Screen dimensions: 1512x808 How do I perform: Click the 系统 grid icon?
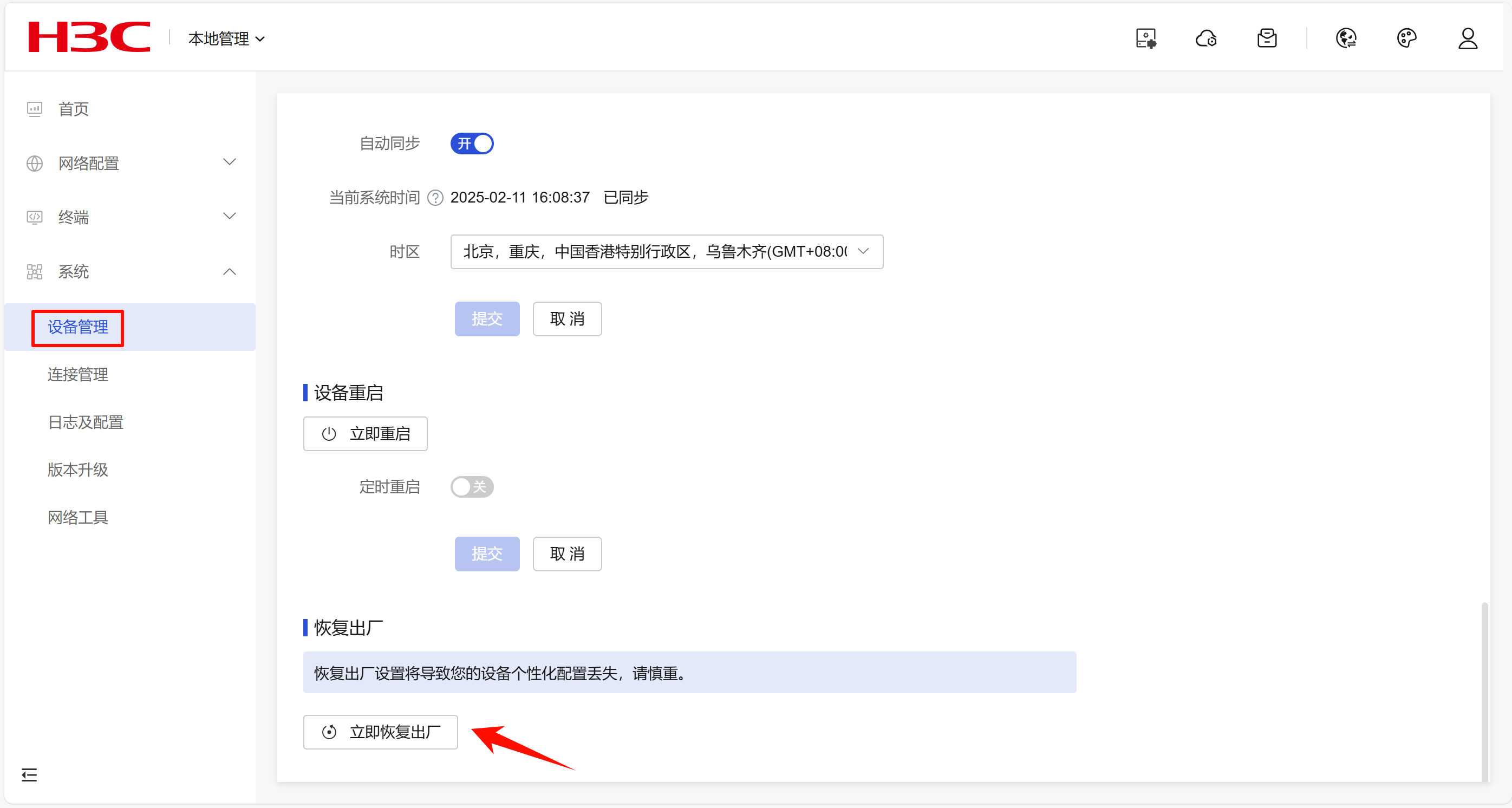(35, 272)
